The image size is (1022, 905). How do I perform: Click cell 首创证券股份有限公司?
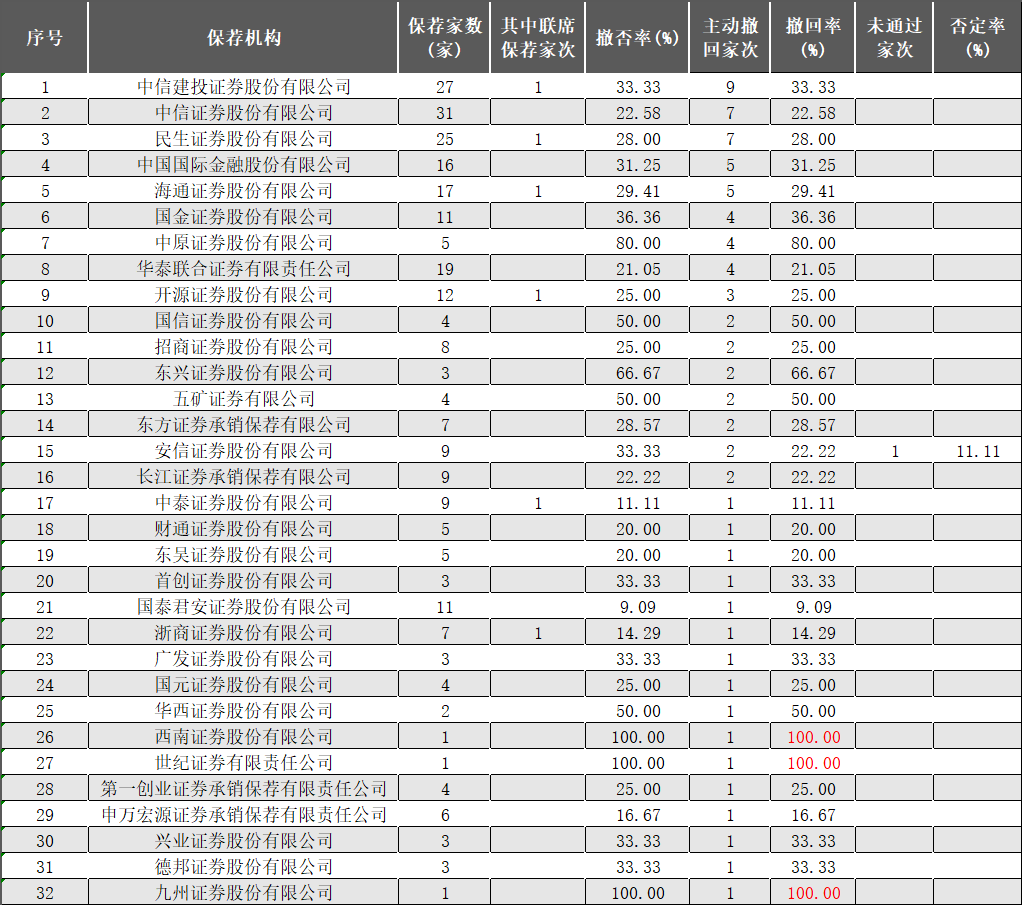pyautogui.click(x=243, y=581)
